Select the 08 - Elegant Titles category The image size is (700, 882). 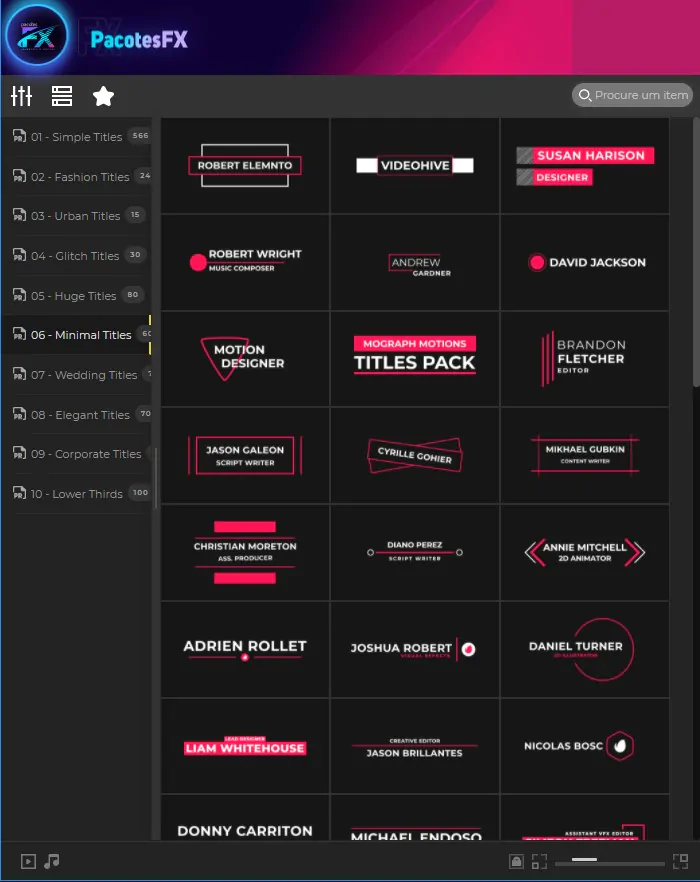(x=80, y=415)
